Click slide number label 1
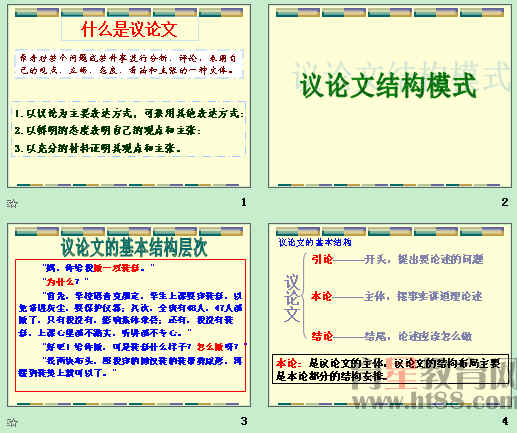This screenshot has width=517, height=433. point(244,202)
